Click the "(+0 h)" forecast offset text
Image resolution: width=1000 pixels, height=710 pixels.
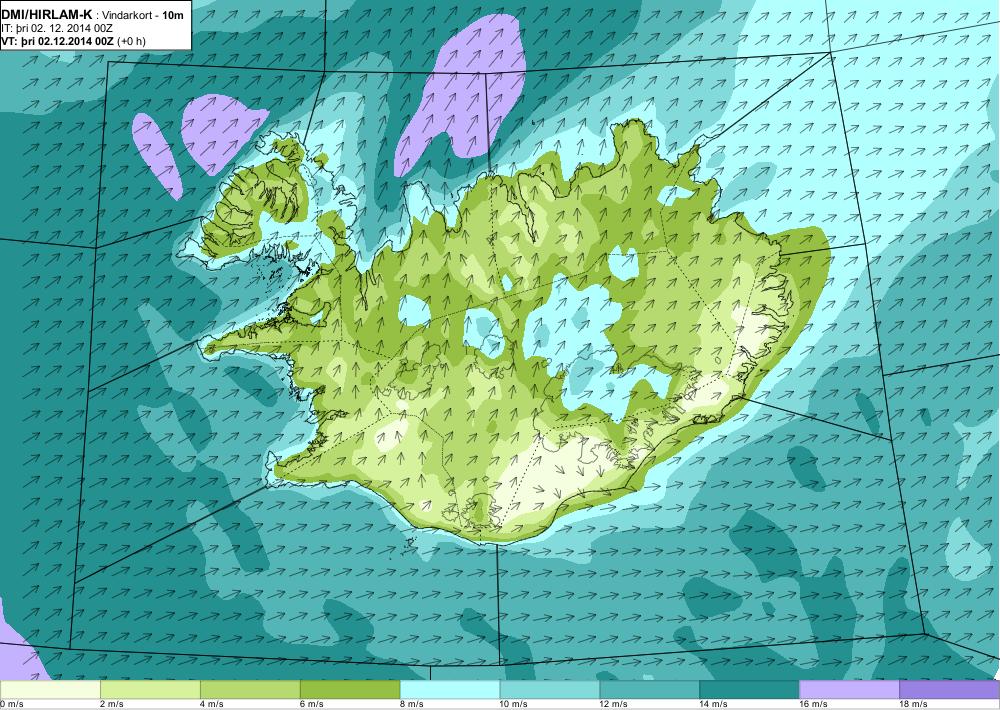point(131,41)
